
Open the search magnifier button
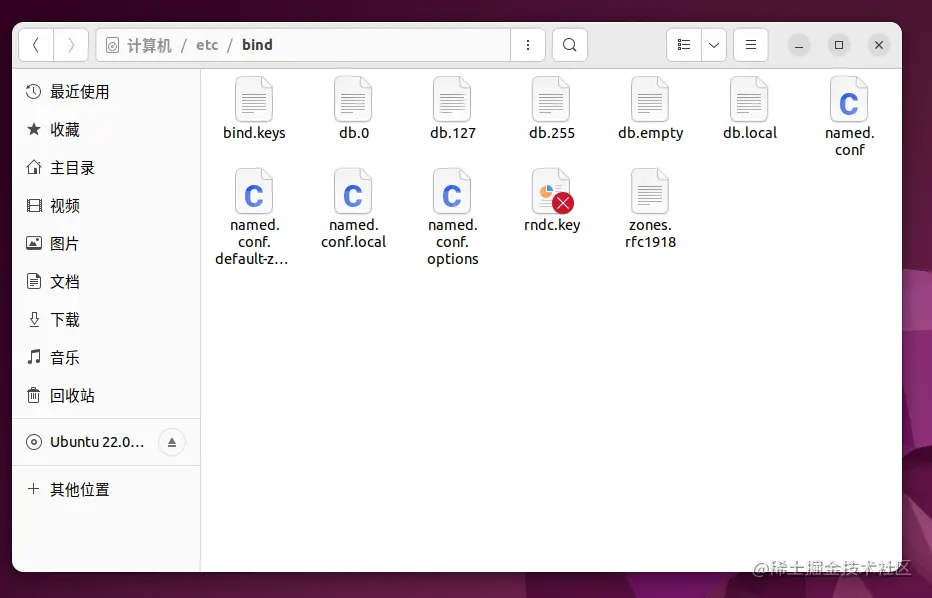[569, 45]
